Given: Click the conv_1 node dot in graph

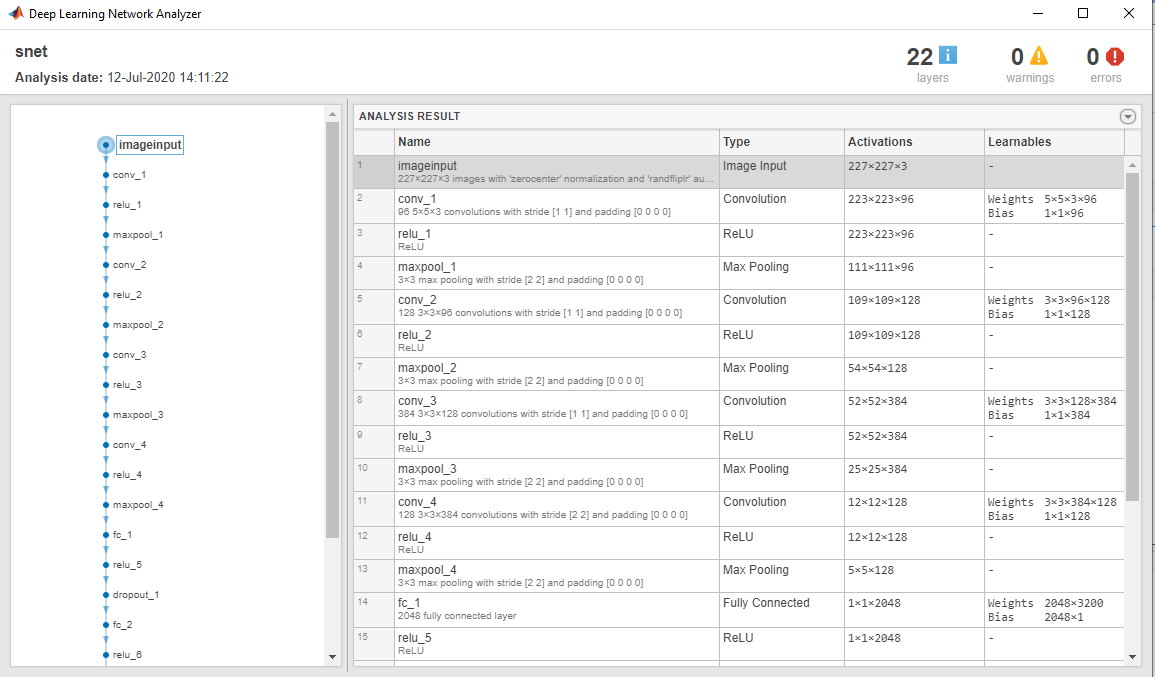Looking at the screenshot, I should tap(106, 175).
